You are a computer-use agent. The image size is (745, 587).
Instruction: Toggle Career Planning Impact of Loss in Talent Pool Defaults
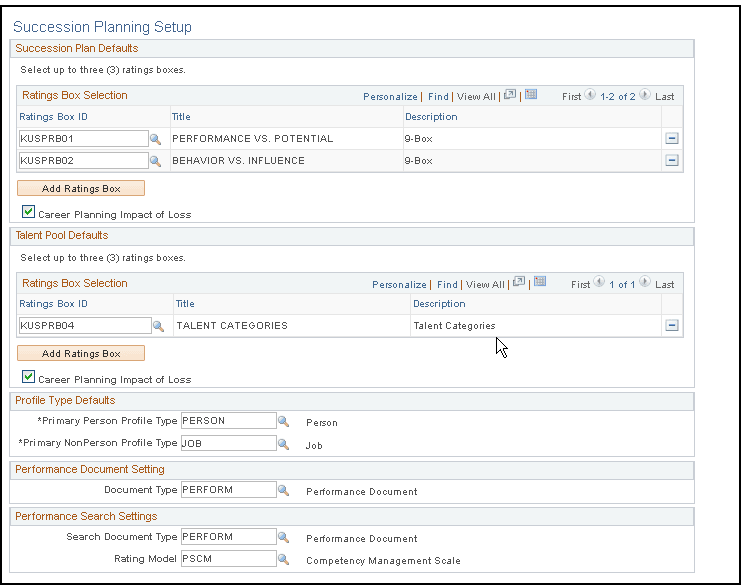tap(29, 376)
